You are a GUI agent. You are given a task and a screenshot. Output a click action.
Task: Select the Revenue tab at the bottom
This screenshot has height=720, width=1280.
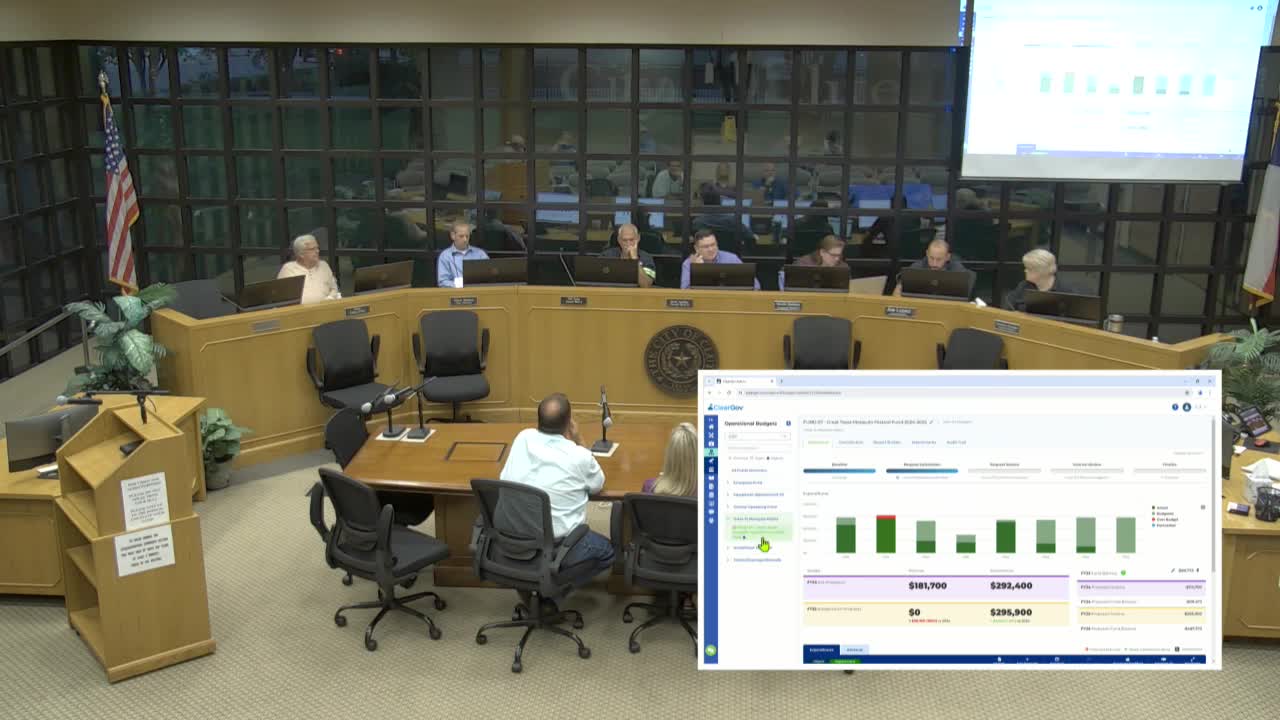[855, 650]
